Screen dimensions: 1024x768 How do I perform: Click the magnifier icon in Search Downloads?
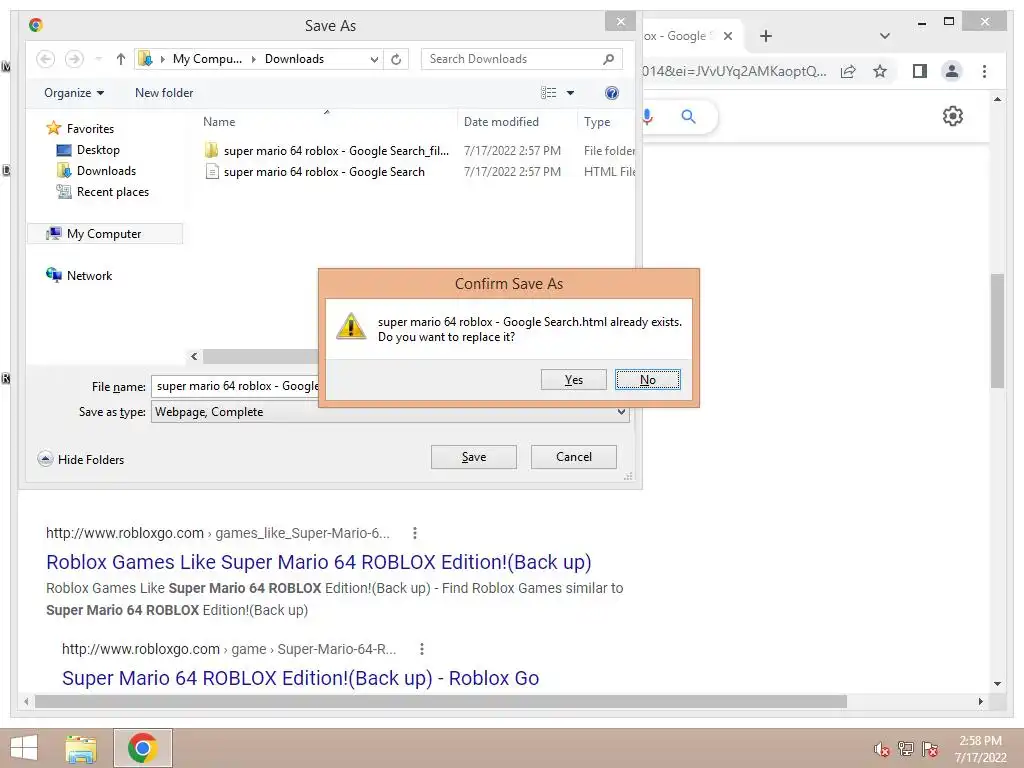(608, 59)
